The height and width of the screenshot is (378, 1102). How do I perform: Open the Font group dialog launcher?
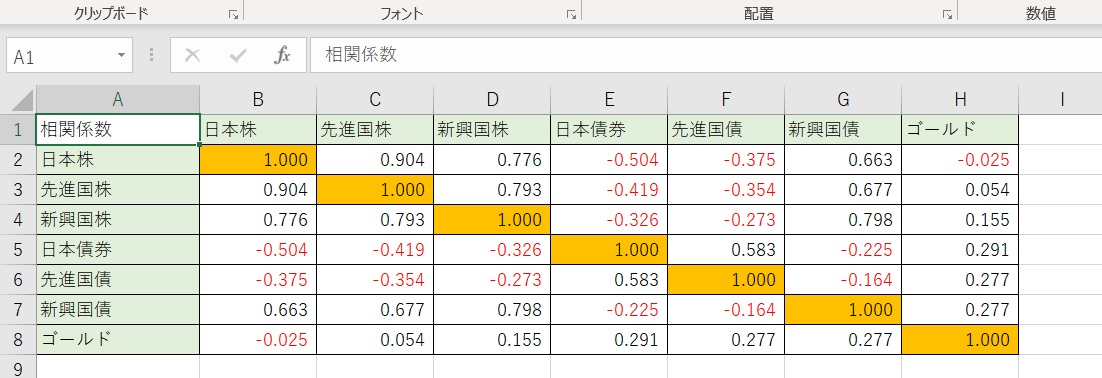coord(571,14)
